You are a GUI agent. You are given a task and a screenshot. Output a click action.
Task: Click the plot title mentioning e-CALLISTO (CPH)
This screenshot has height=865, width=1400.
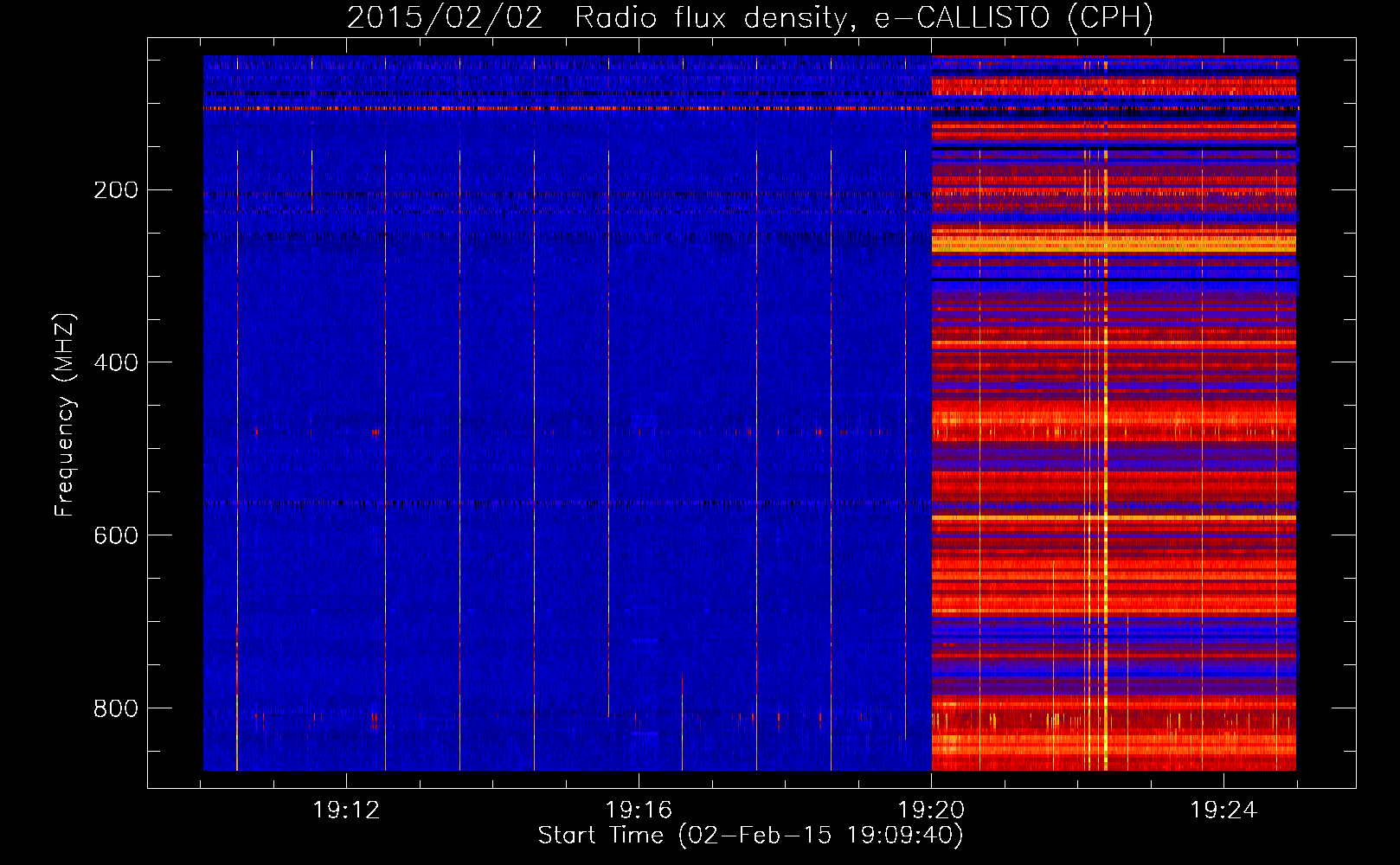(x=750, y=17)
